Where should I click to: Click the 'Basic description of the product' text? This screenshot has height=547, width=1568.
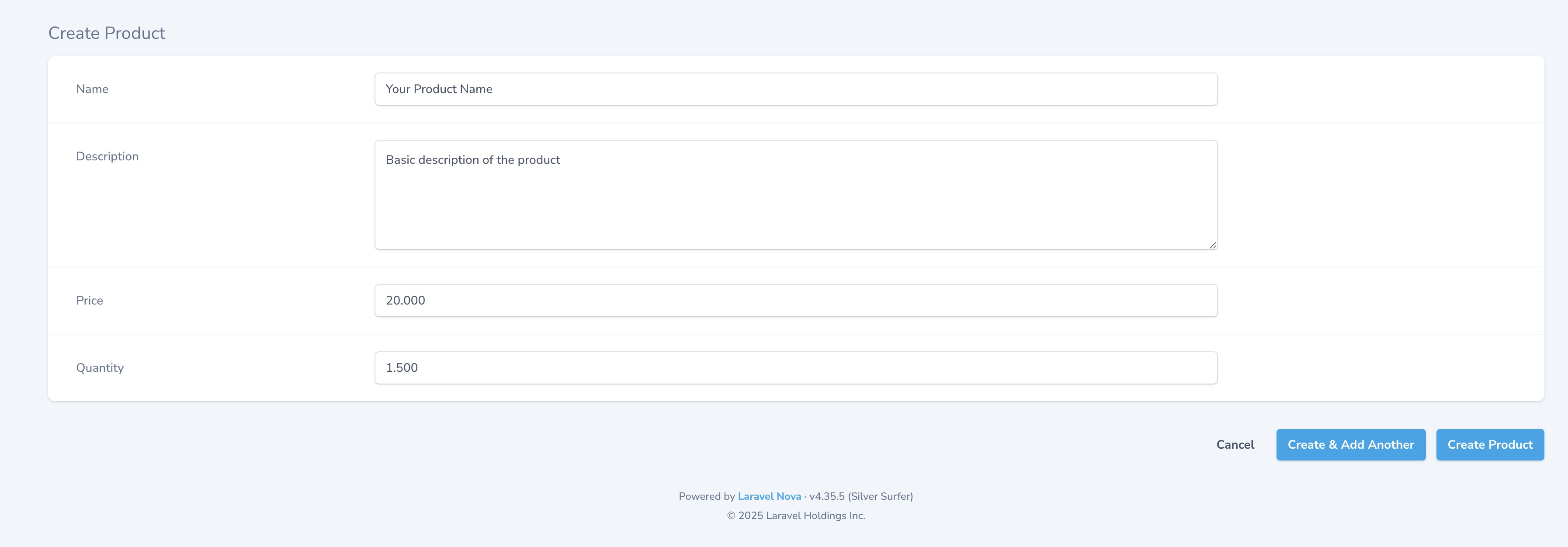(x=472, y=159)
